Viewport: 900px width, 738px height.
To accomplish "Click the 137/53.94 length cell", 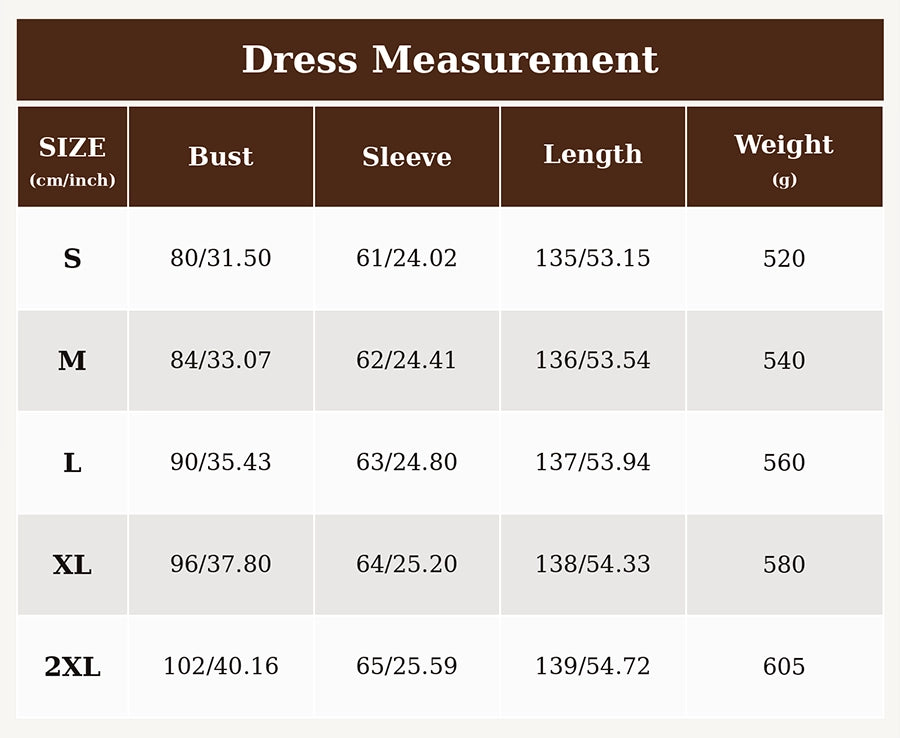I will [x=593, y=463].
